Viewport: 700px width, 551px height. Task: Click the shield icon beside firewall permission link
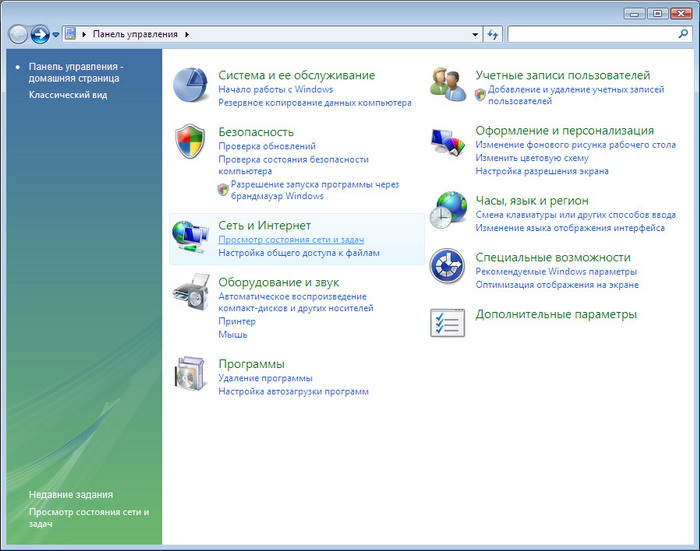pos(223,189)
